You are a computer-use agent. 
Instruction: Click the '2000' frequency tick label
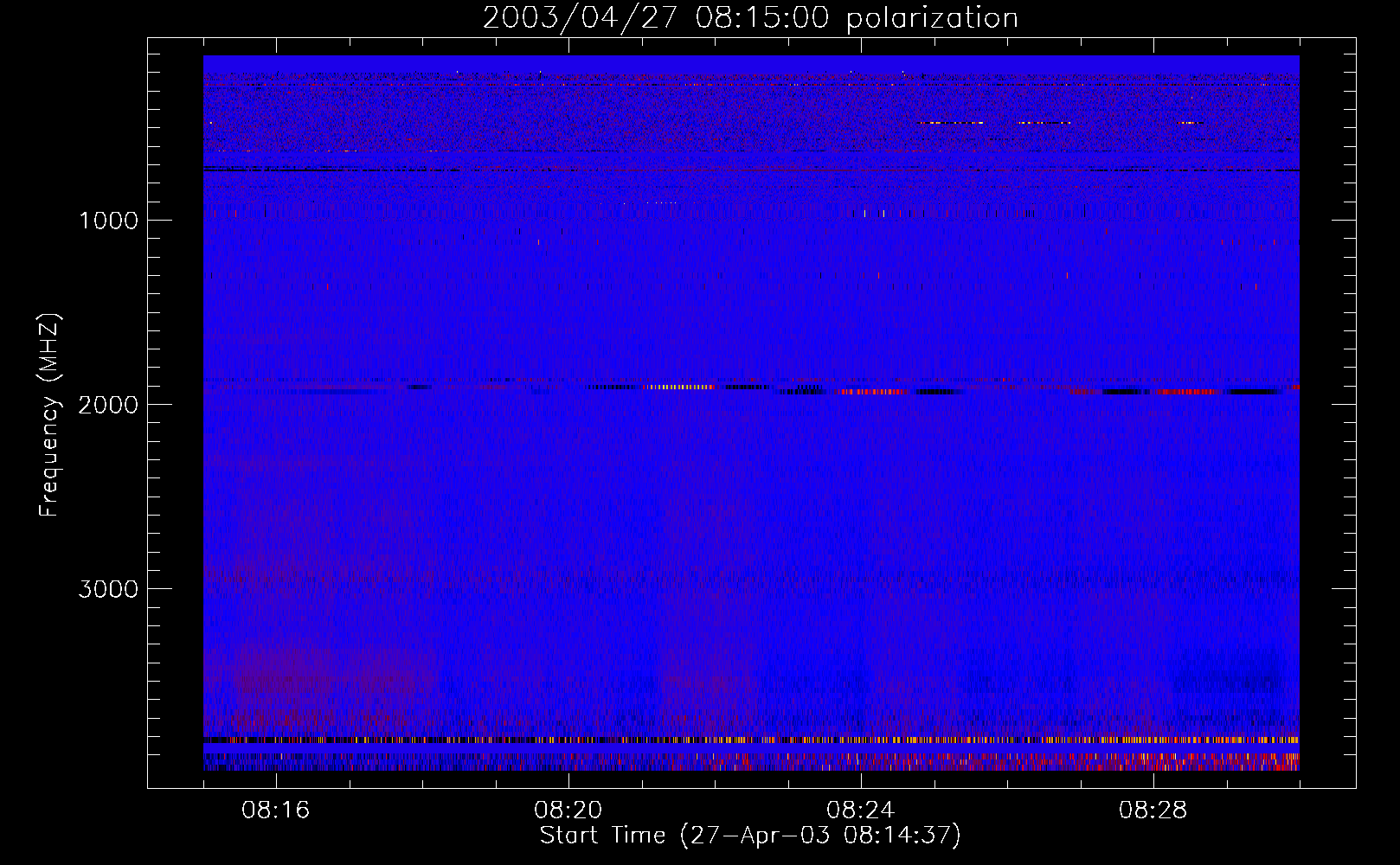point(108,405)
